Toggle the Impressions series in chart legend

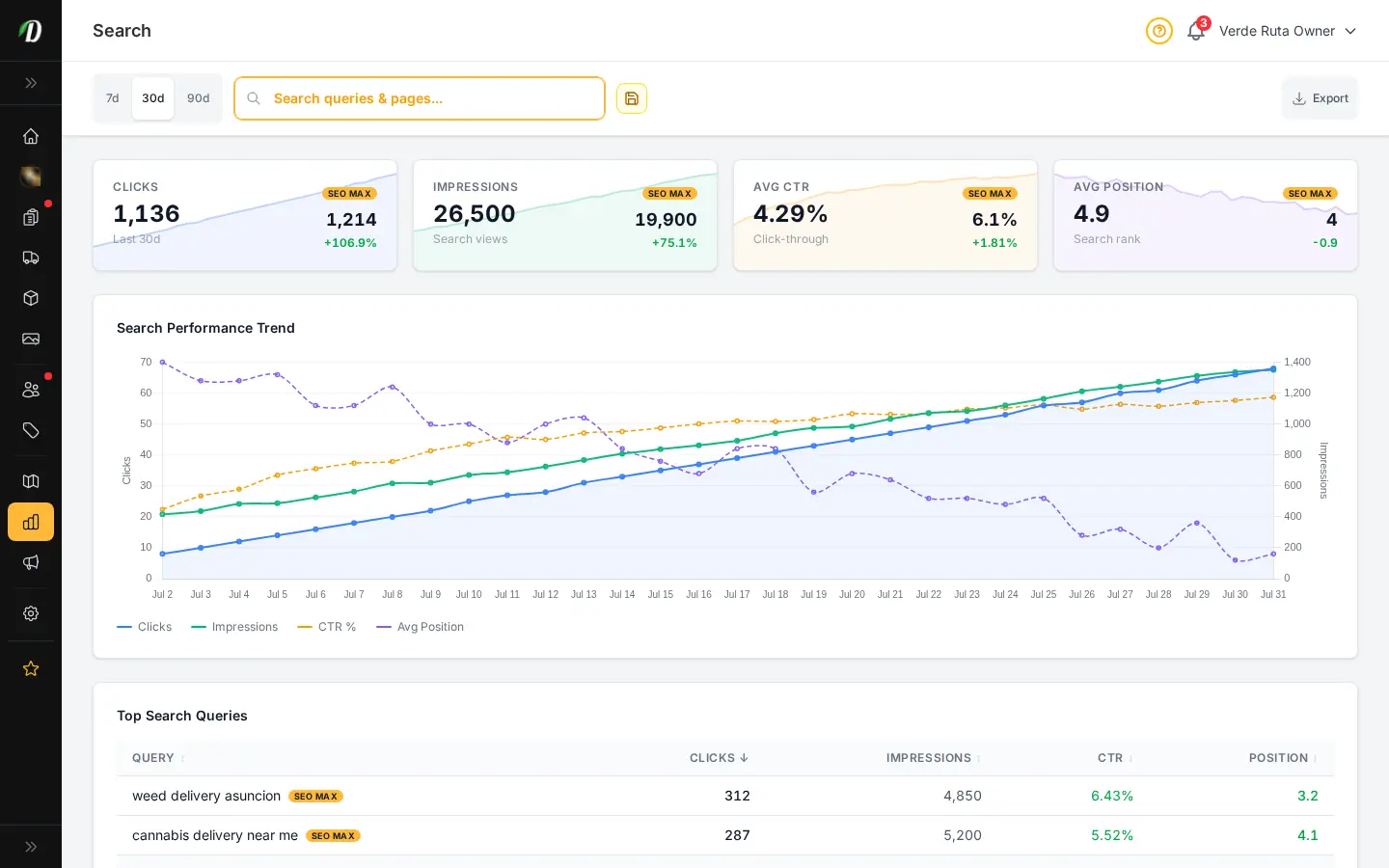pyautogui.click(x=234, y=627)
